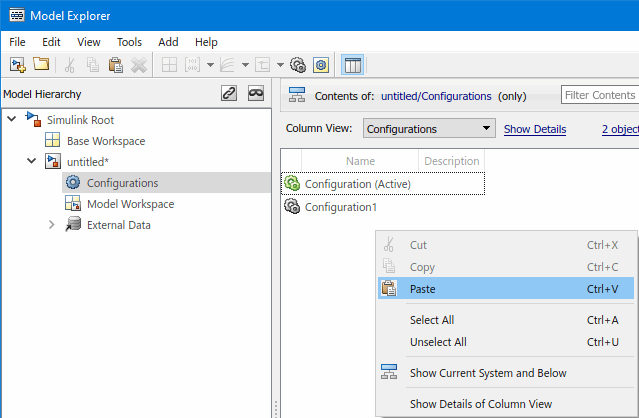
Task: Toggle the column view layout button
Action: (x=352, y=64)
